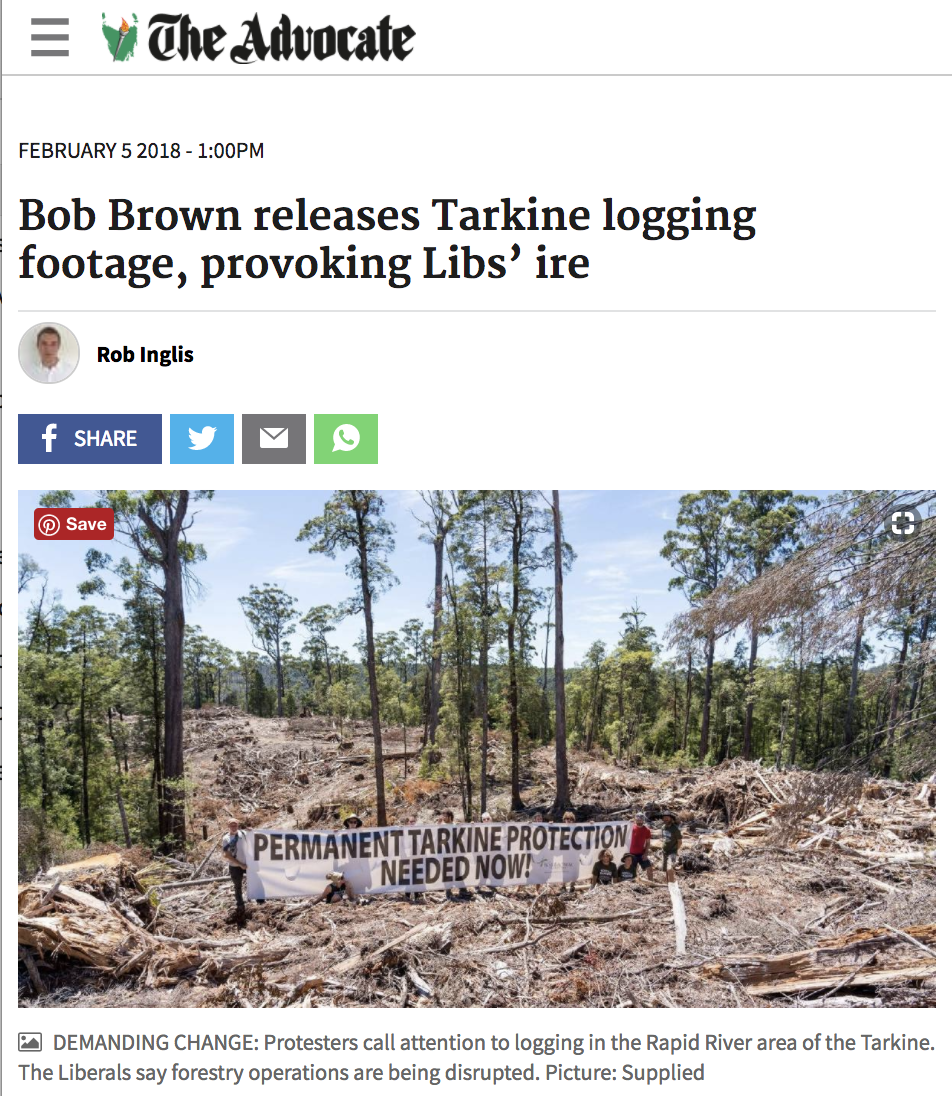Click the Tarkine protest photo

point(477,749)
